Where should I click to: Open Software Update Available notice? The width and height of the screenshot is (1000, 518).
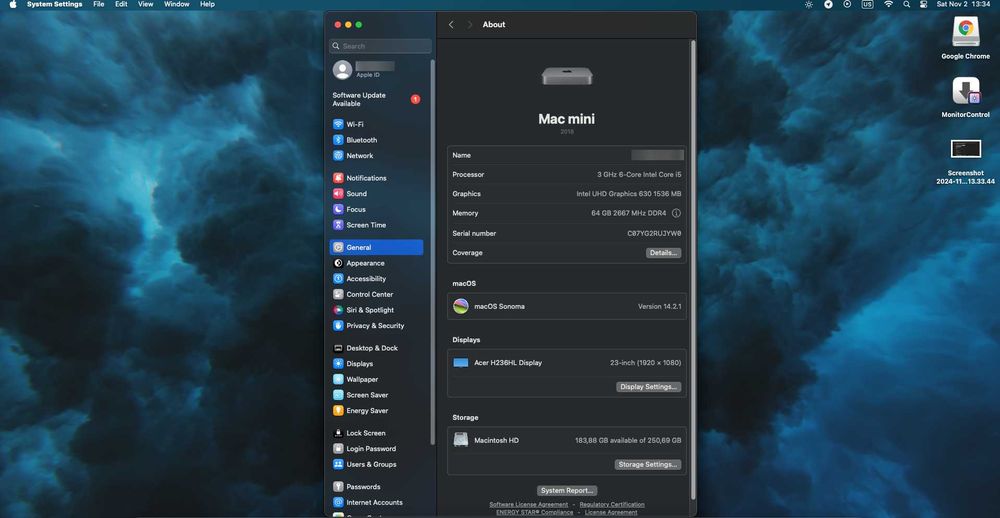pos(376,100)
